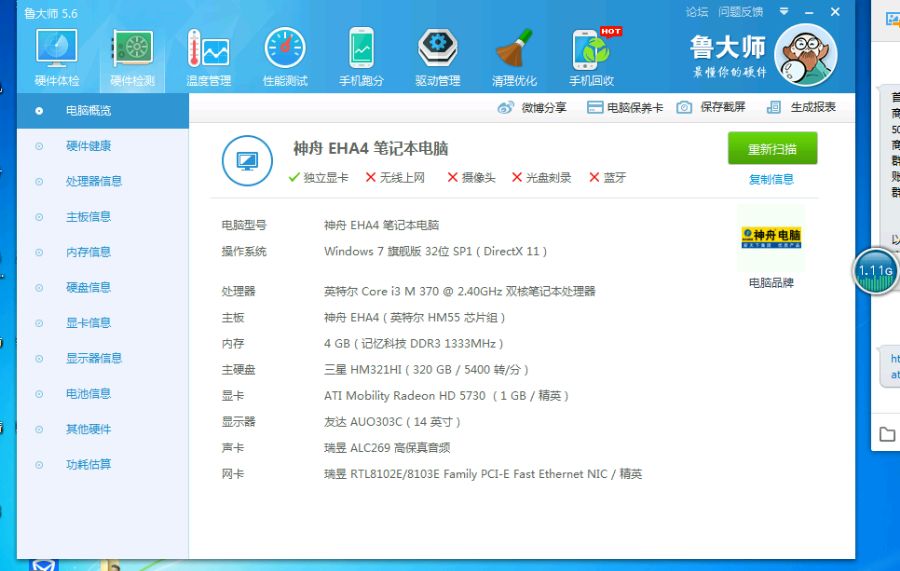Open 手机回收 phone recycling

[x=592, y=57]
